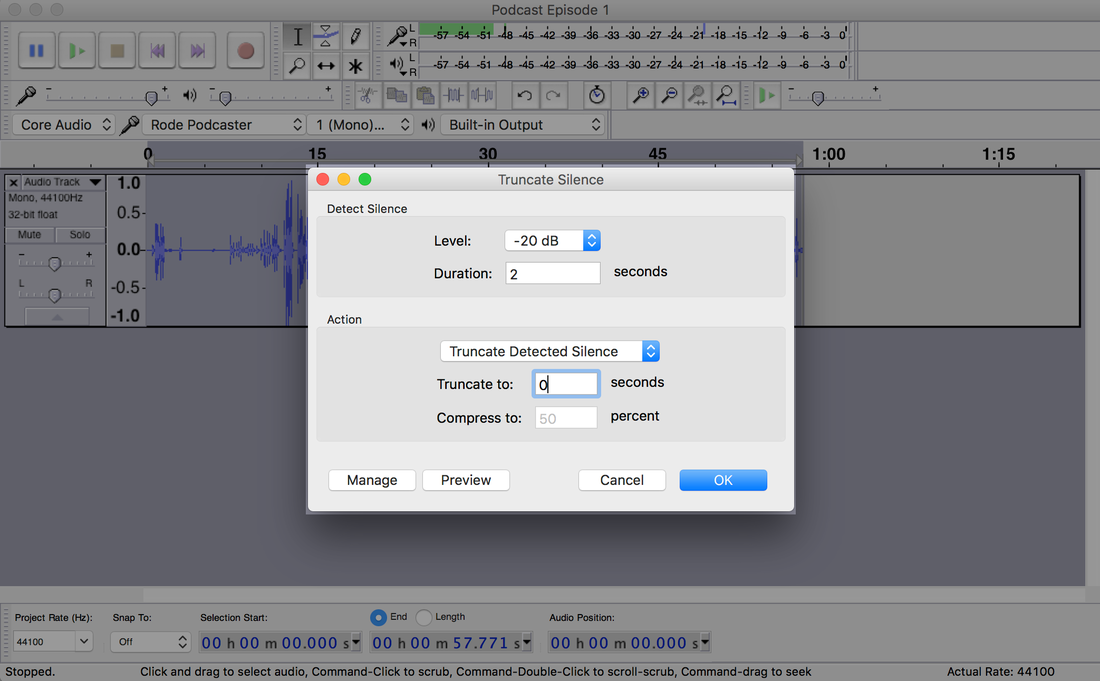
Task: Open the Truncate Detected Silence action dropdown
Action: [549, 351]
